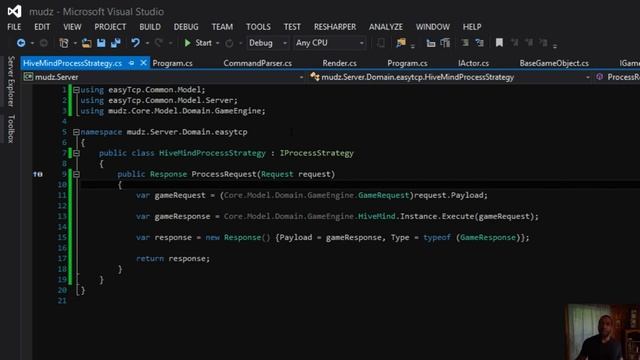Click the webcam video thumbnail

[602, 332]
